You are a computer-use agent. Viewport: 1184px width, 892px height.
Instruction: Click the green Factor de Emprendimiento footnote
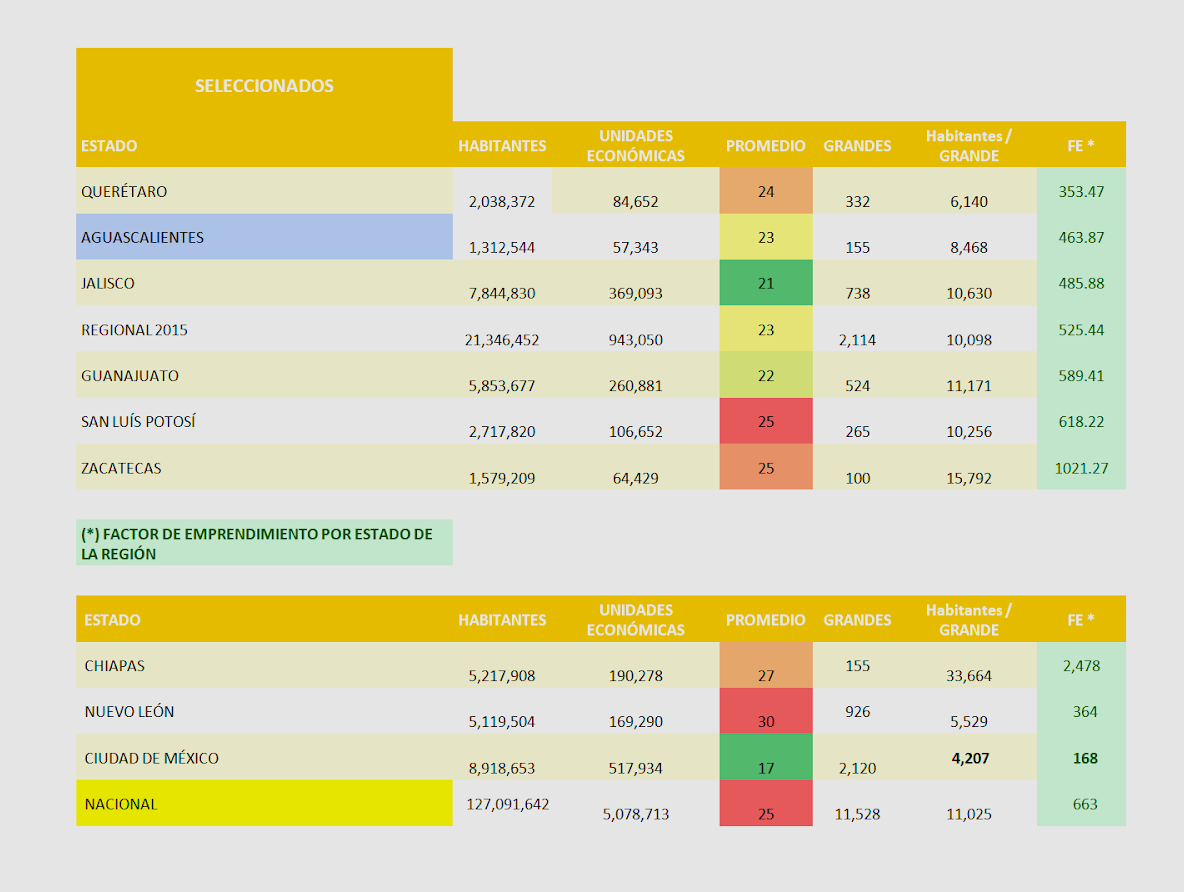[x=264, y=543]
